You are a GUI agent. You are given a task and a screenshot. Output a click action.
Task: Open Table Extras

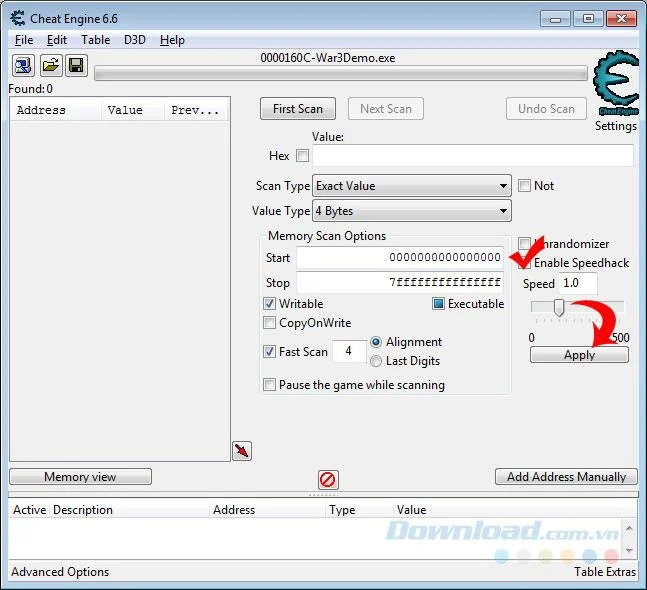point(605,572)
